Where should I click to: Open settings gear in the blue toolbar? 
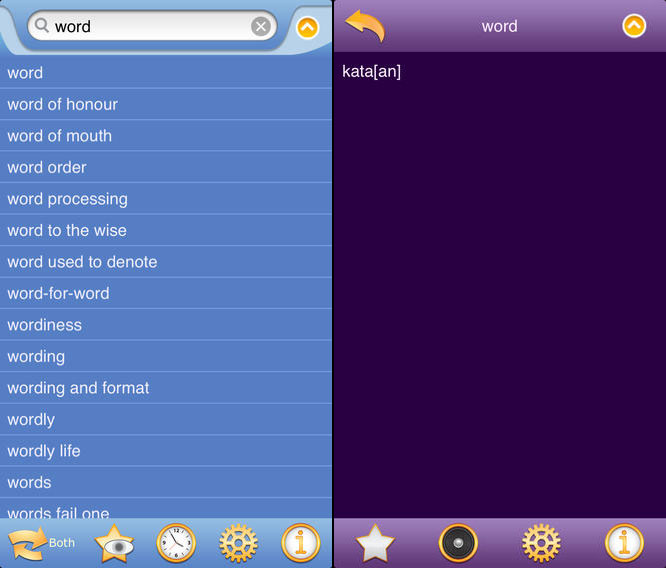pos(238,543)
